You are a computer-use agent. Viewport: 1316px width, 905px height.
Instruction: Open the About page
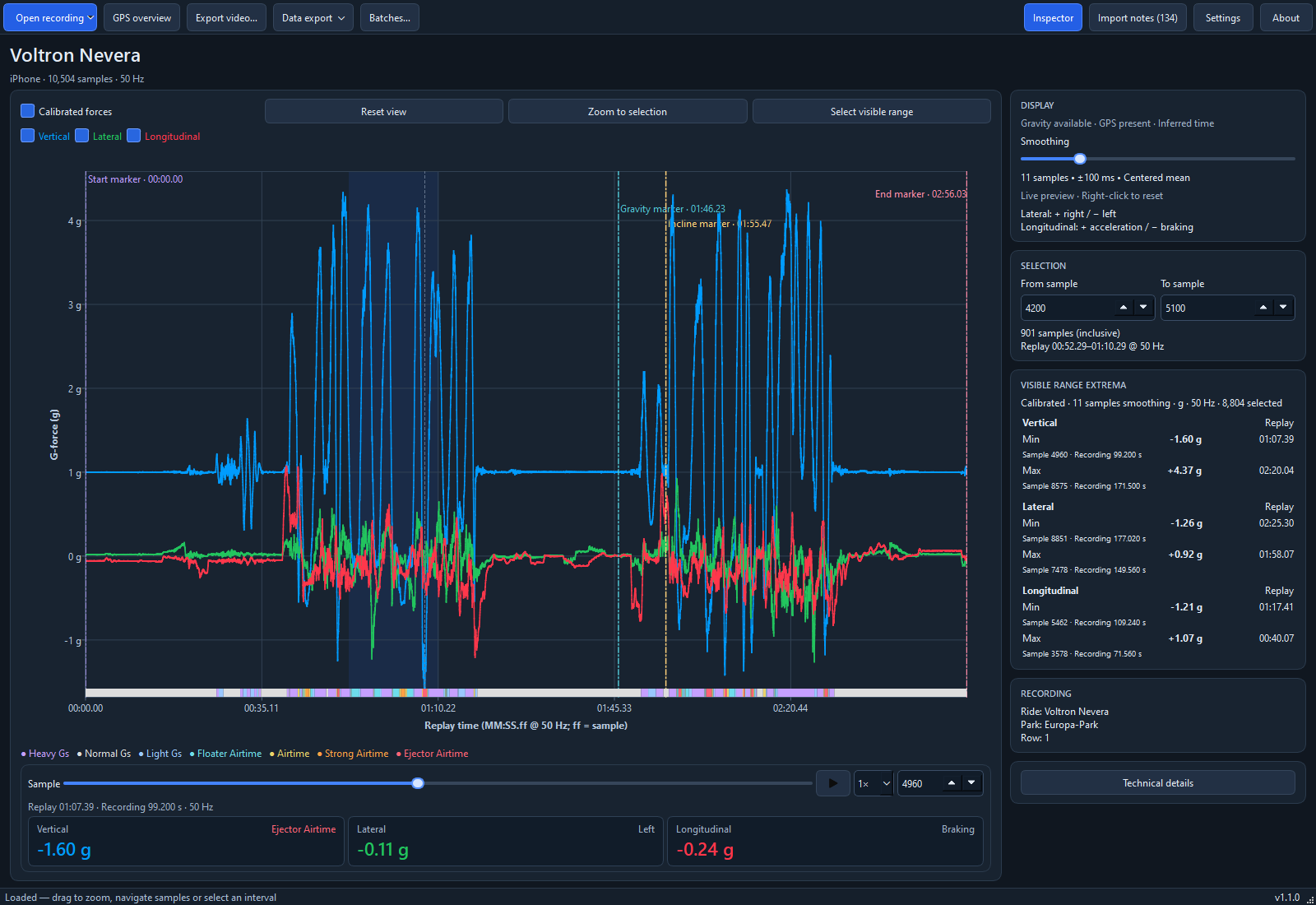coord(1286,18)
